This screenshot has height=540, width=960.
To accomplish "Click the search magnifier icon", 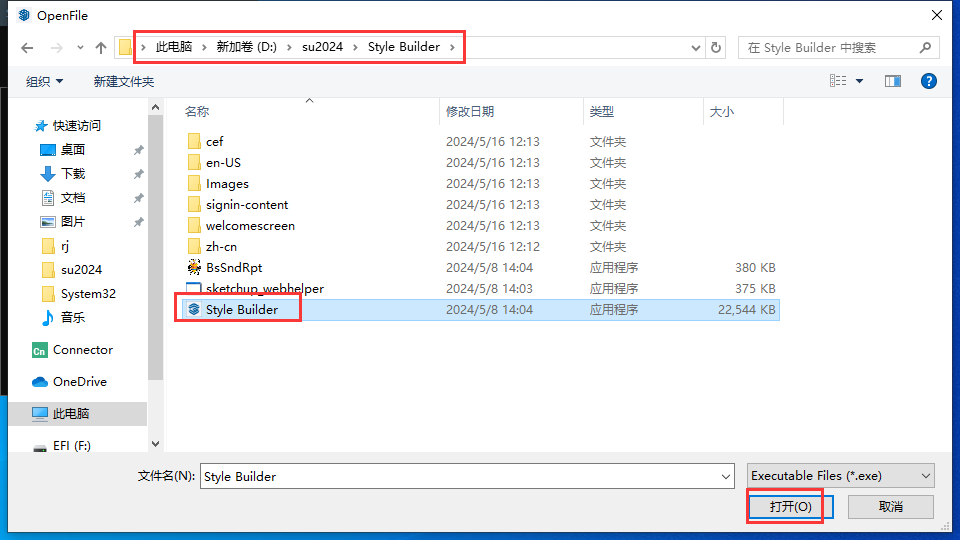I will click(x=925, y=47).
